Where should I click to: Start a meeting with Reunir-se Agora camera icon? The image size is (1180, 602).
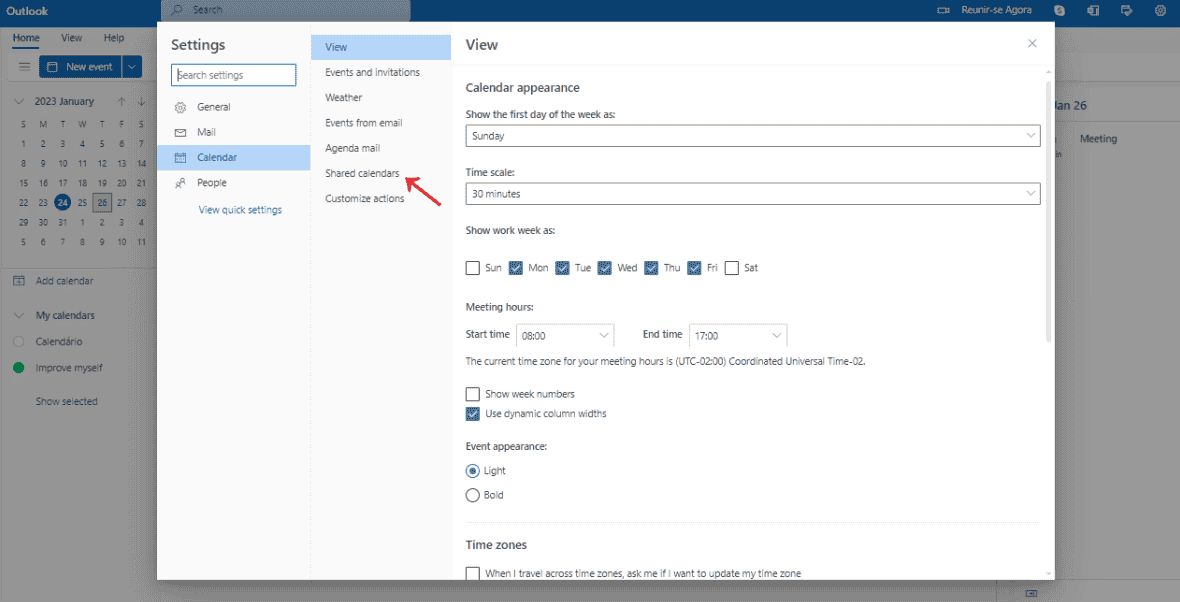pos(941,10)
